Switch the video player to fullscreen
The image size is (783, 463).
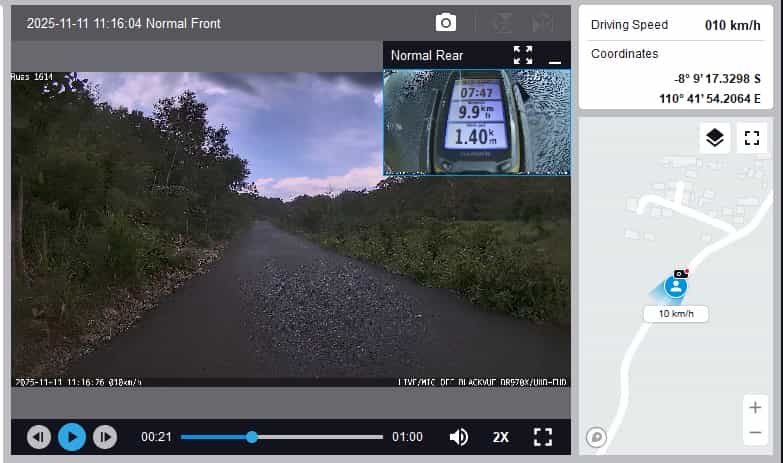[543, 437]
